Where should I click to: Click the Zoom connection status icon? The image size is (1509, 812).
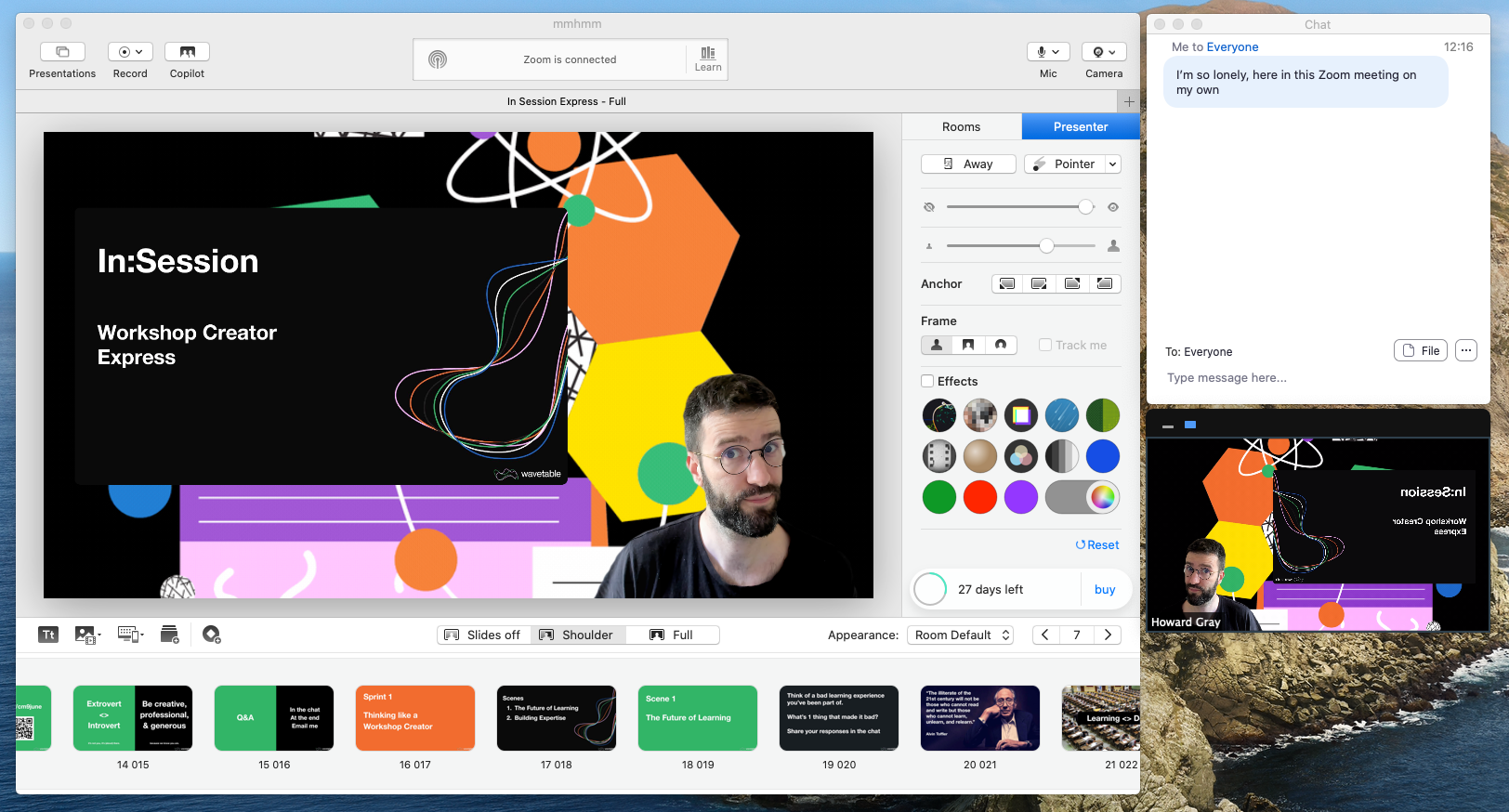click(438, 59)
